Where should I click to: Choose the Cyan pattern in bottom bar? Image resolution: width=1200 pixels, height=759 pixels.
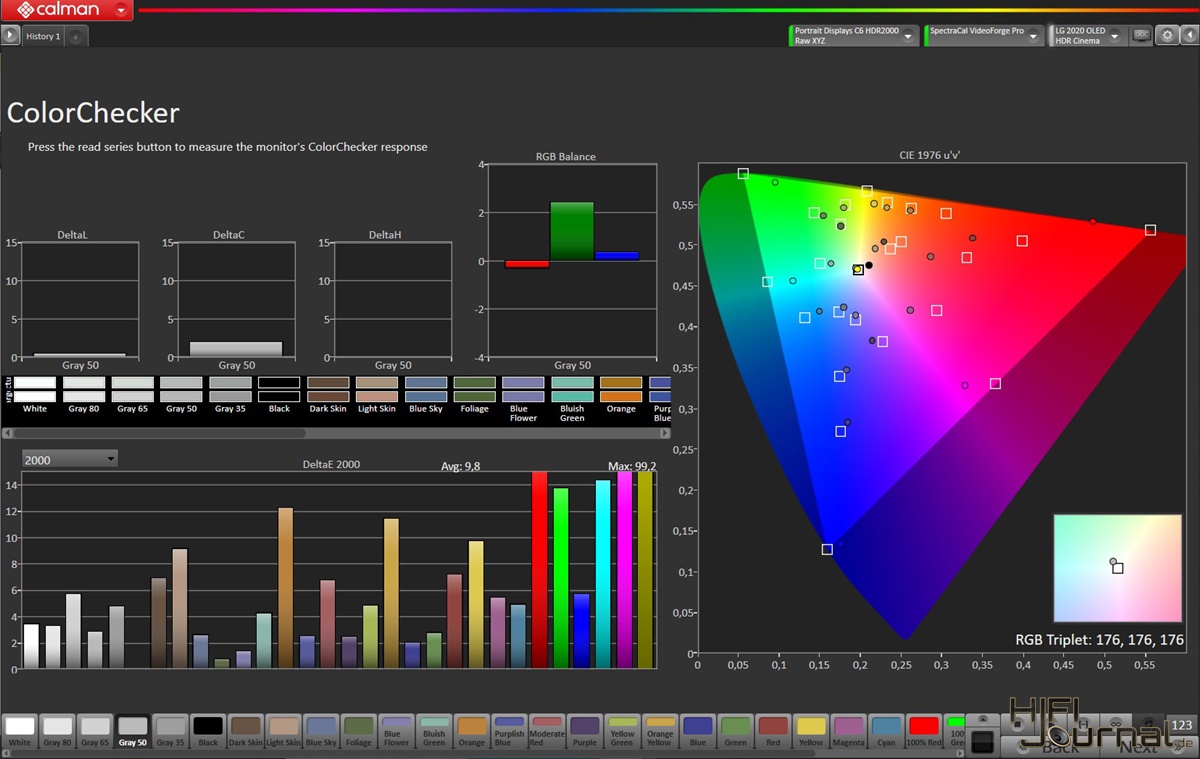(x=885, y=731)
